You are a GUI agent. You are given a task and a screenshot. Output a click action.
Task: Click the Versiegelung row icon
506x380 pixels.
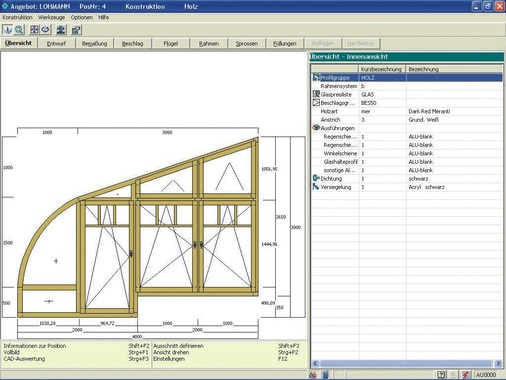coord(316,187)
